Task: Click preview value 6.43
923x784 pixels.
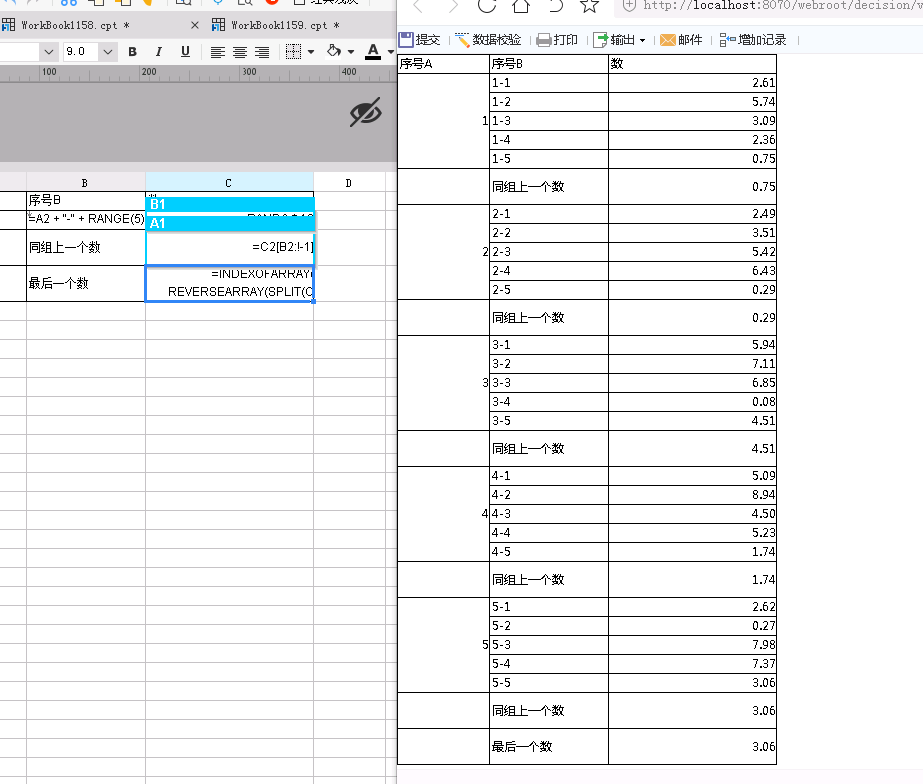Action: (x=763, y=271)
